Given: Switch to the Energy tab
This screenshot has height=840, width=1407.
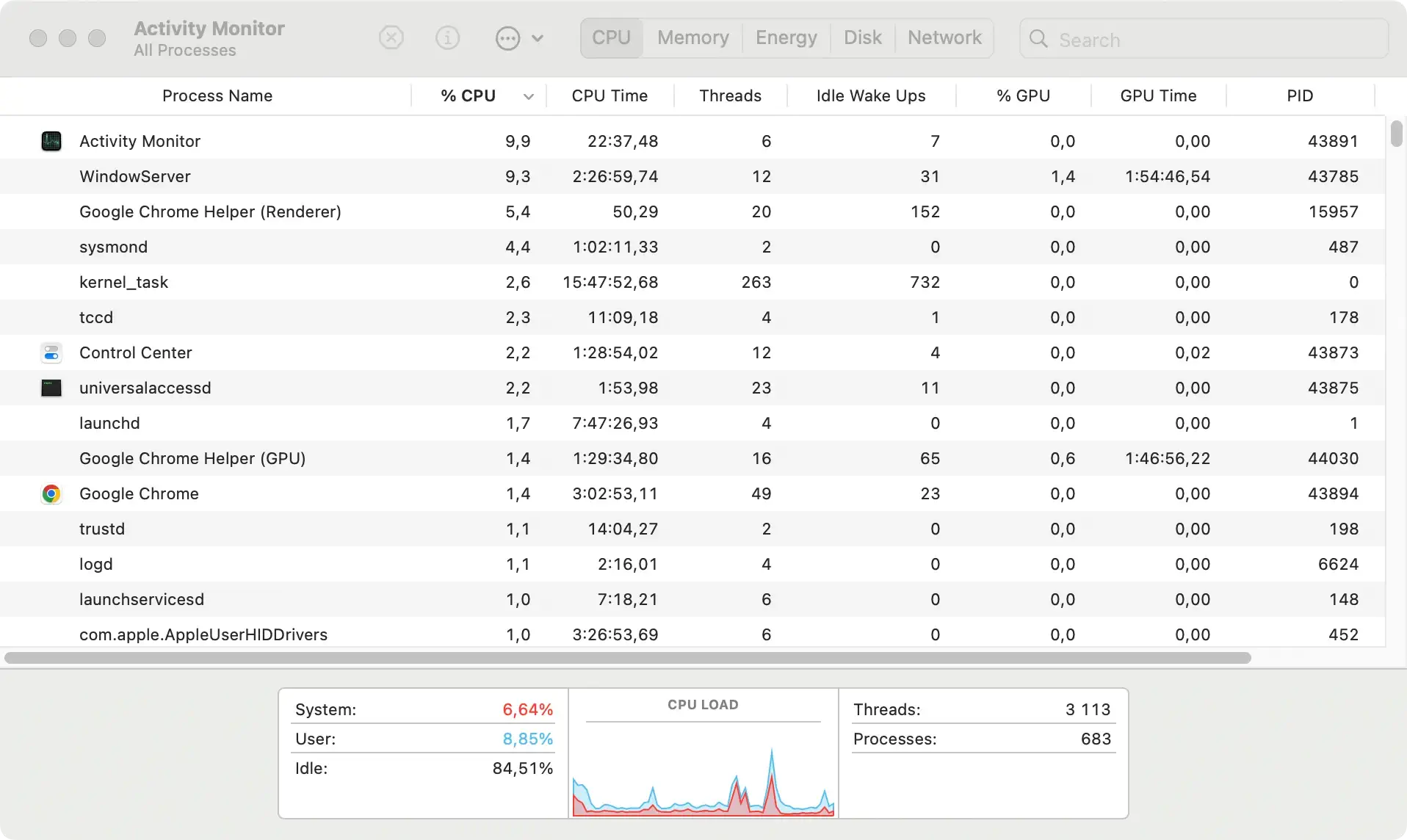Looking at the screenshot, I should (x=786, y=37).
